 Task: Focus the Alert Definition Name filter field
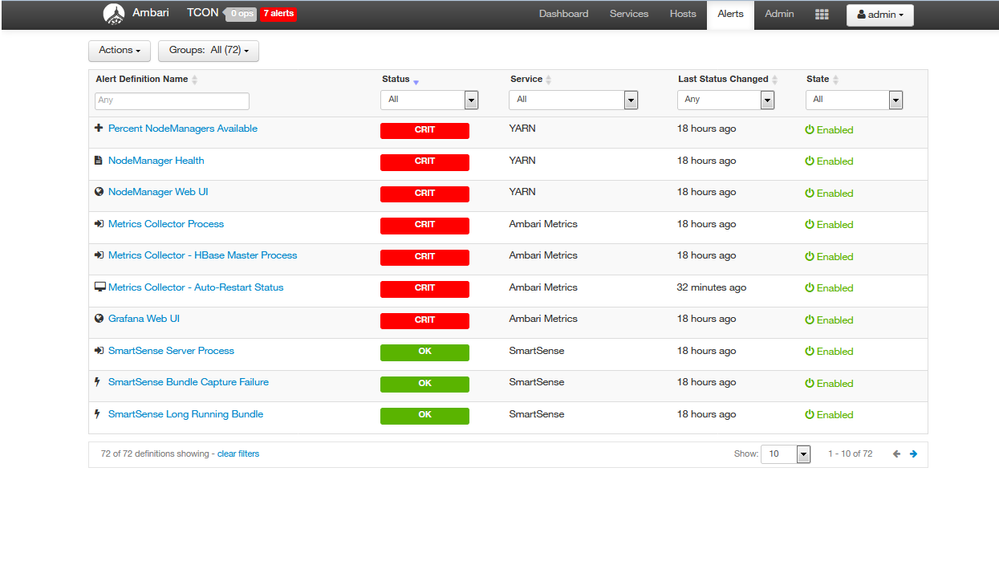172,101
